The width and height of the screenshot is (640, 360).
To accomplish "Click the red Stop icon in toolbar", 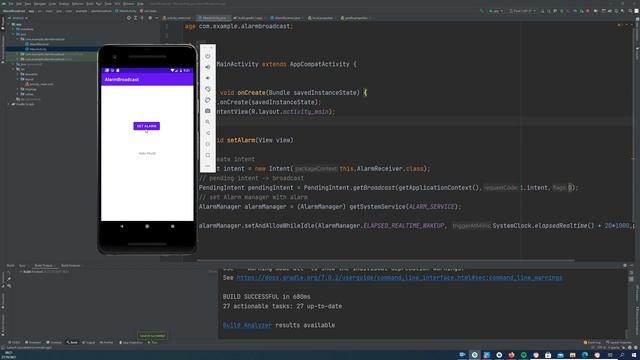I will 588,11.
